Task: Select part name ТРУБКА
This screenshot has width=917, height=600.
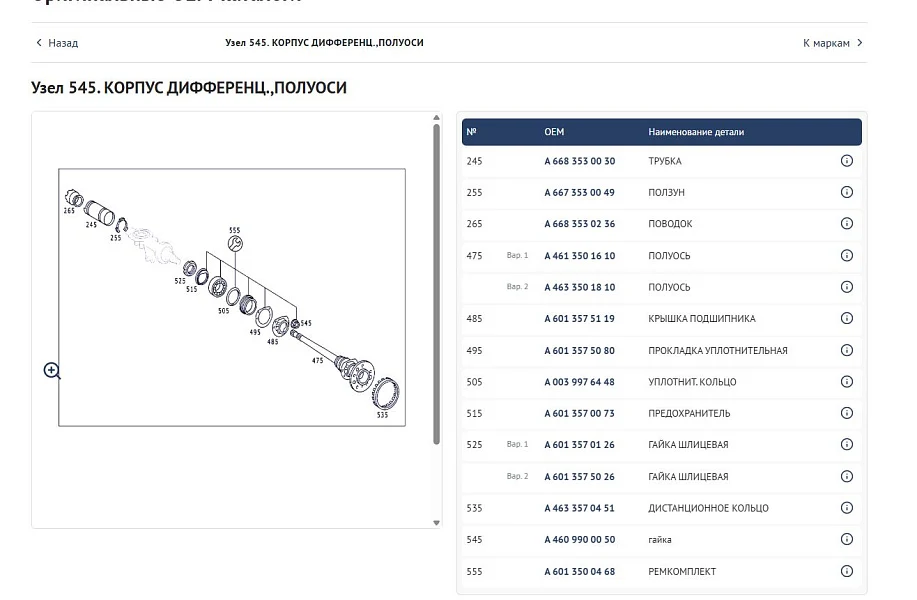Action: pyautogui.click(x=665, y=161)
